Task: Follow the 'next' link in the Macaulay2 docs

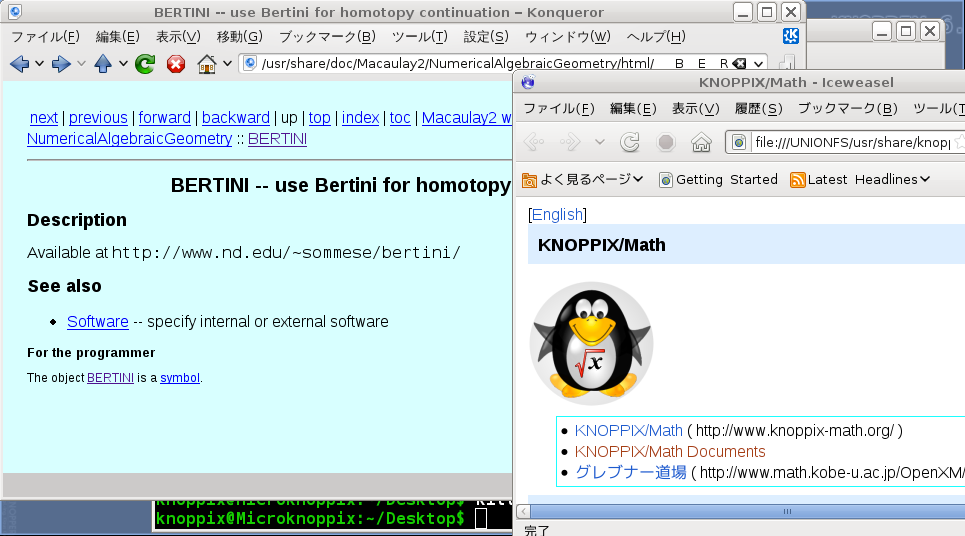Action: tap(44, 118)
